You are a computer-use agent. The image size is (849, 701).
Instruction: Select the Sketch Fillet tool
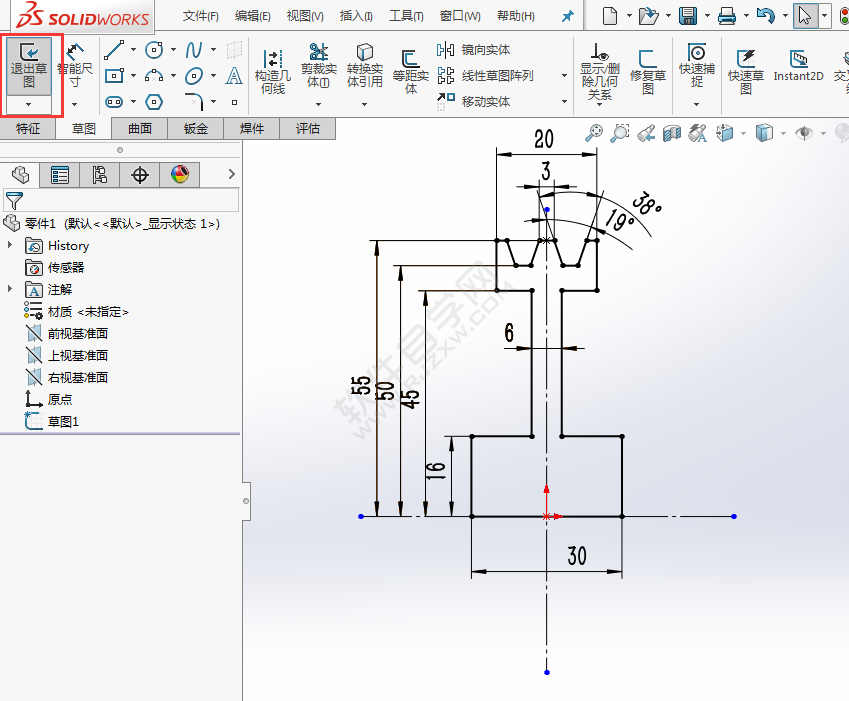pos(195,101)
